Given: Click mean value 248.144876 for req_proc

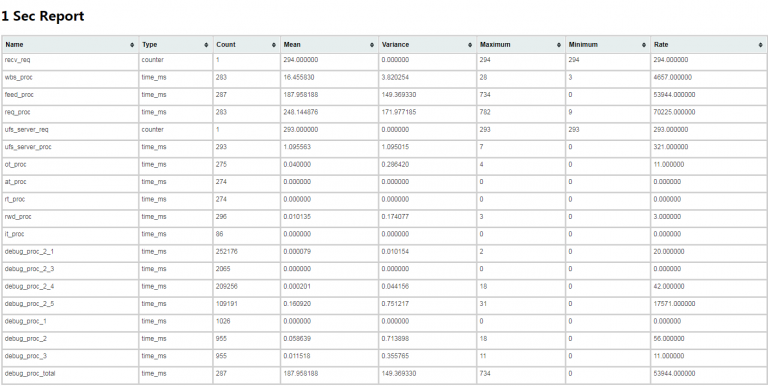Looking at the screenshot, I should tap(301, 112).
